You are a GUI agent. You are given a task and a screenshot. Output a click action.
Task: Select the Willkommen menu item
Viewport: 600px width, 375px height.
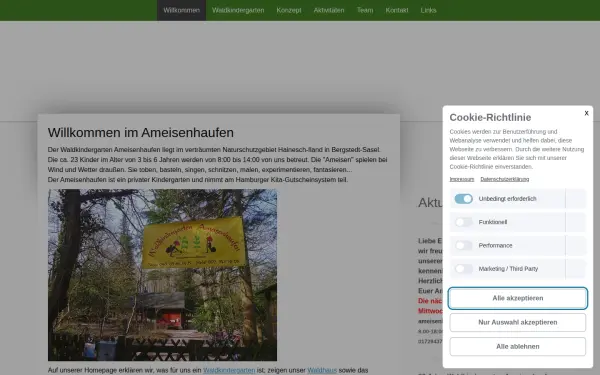[x=181, y=10]
